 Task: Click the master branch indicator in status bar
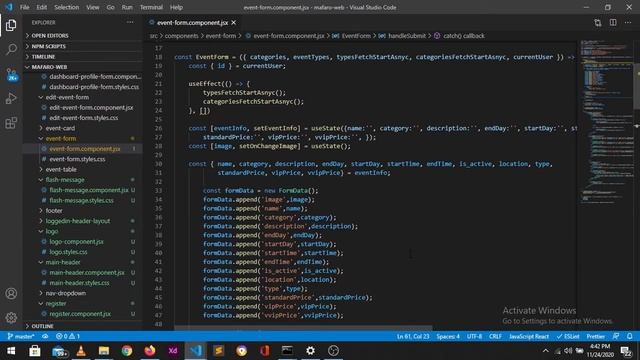pos(21,336)
